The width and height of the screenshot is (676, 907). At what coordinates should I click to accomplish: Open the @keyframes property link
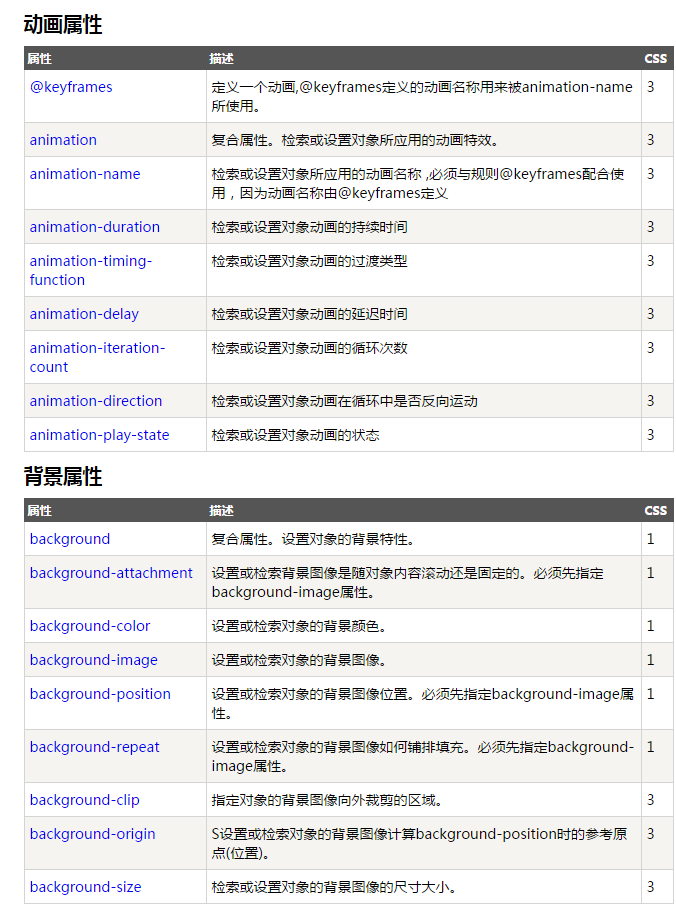point(71,87)
